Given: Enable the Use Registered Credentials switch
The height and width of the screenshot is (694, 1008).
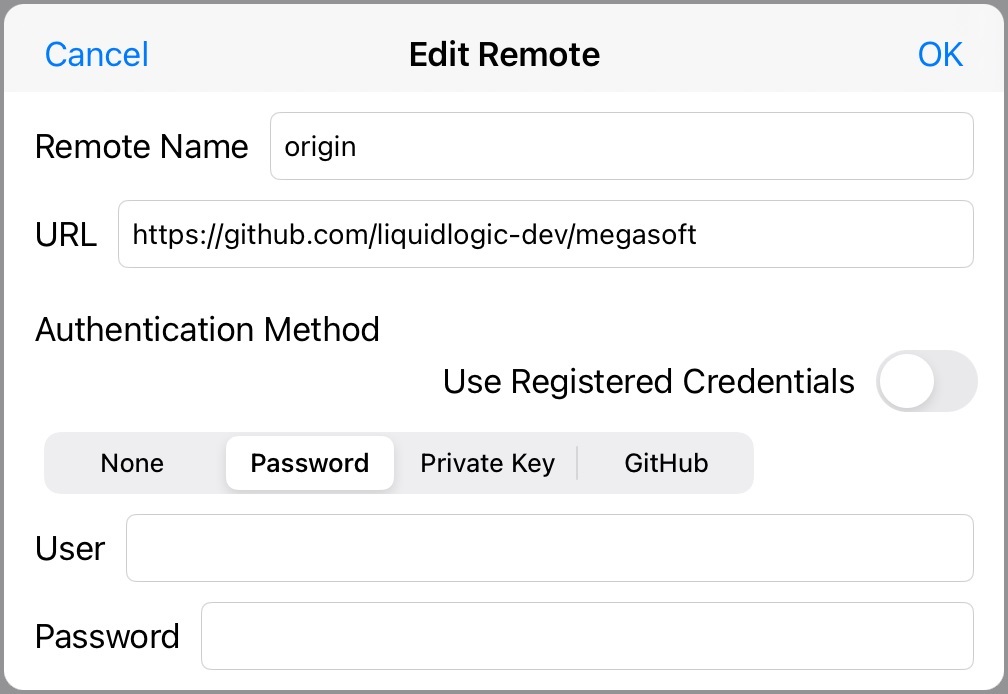Looking at the screenshot, I should coord(926,382).
